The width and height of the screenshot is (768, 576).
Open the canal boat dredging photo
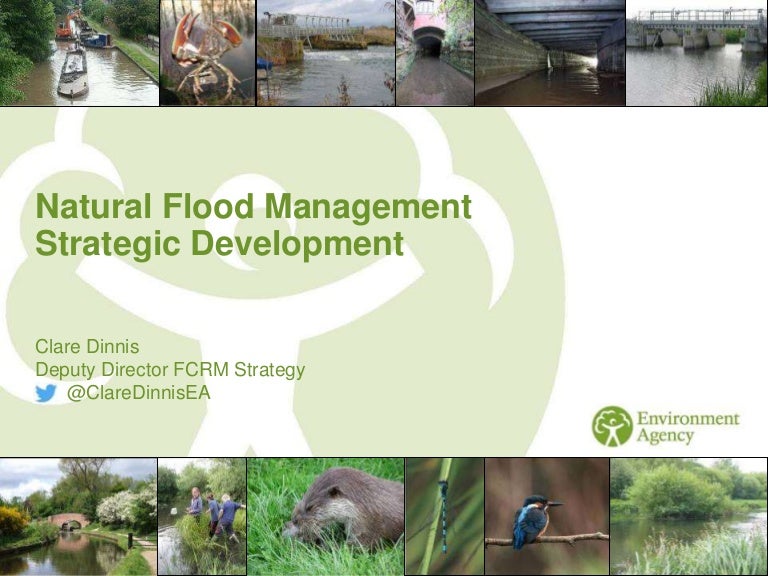pos(79,52)
